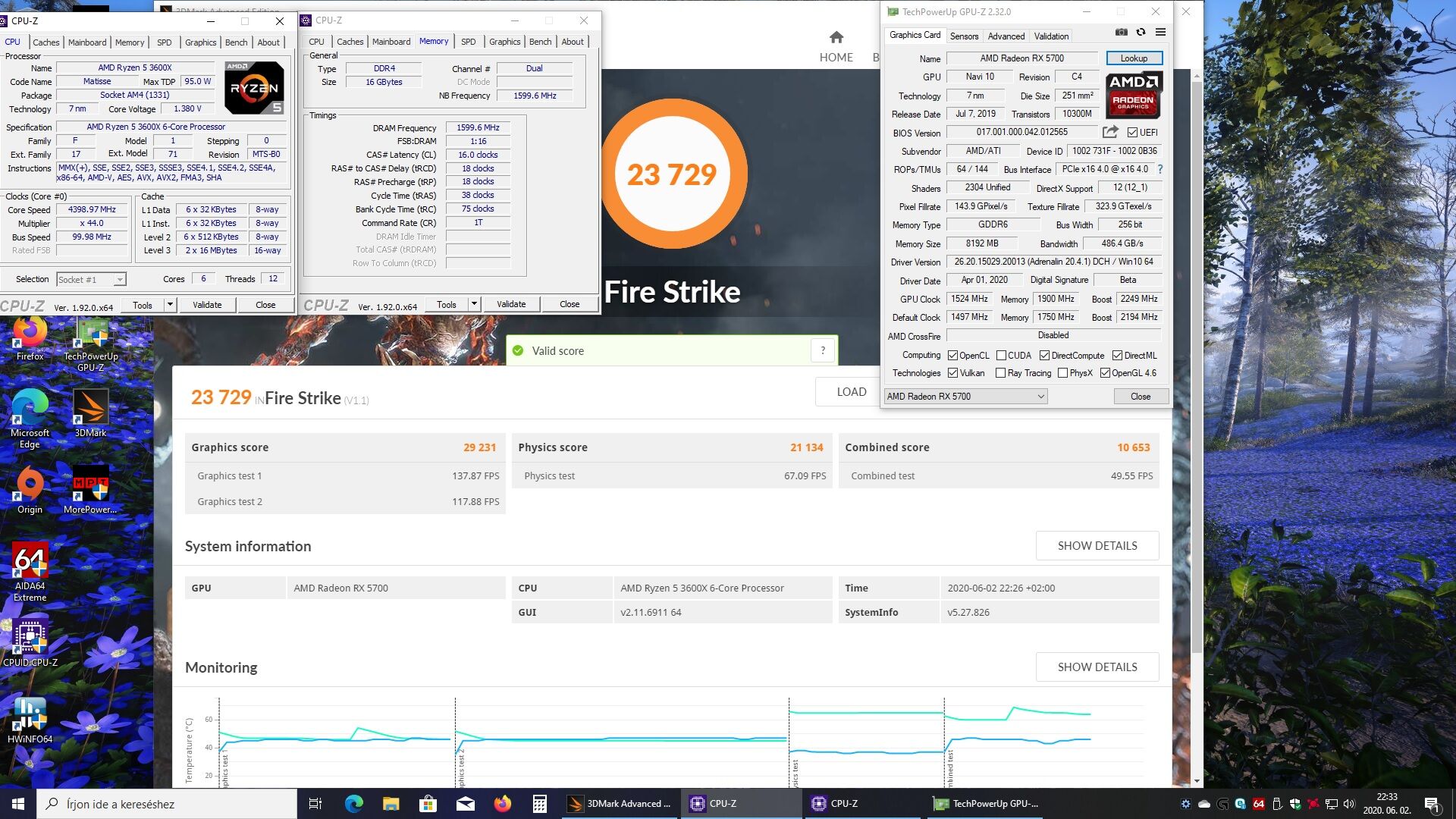
Task: Expand Tools arrow in memory CPU-Z window
Action: click(x=474, y=305)
